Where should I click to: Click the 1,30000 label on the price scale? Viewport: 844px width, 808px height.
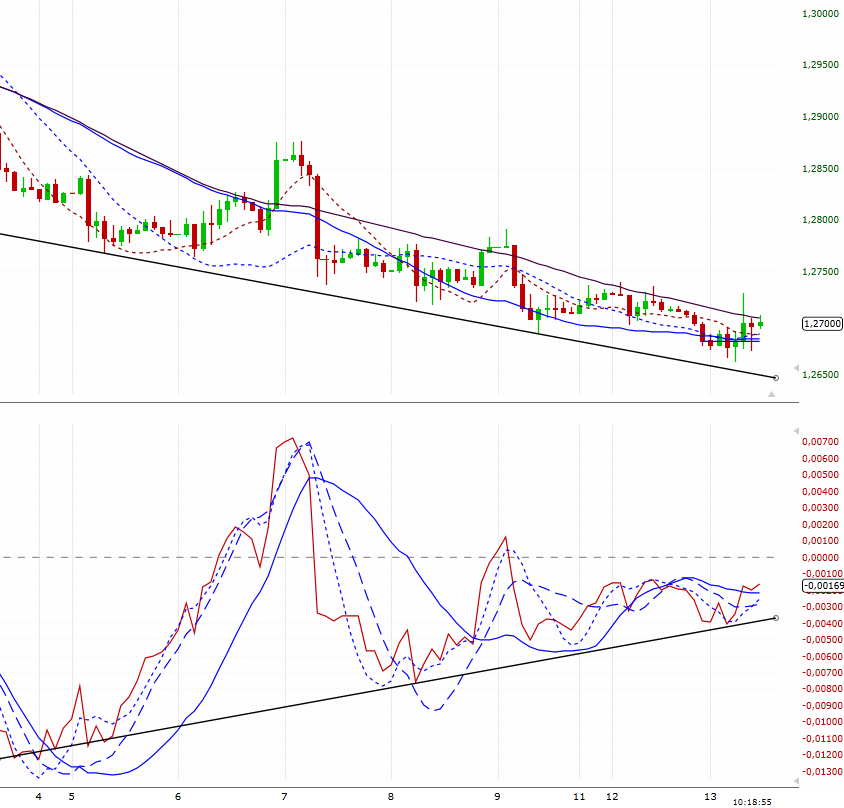[x=820, y=14]
